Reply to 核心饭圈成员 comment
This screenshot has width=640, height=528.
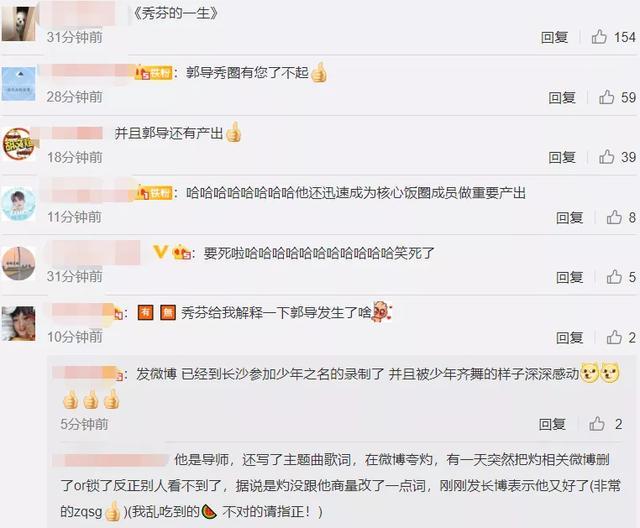point(569,217)
